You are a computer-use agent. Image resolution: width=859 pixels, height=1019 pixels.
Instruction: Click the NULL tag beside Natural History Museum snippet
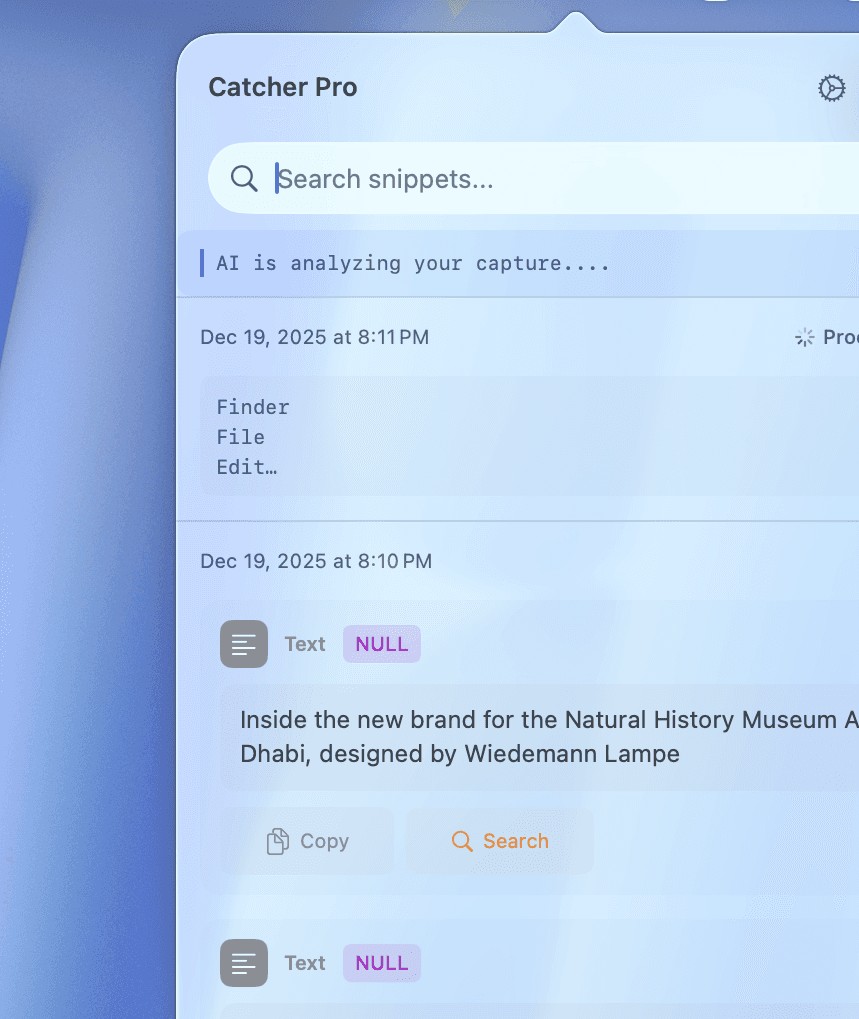[x=381, y=644]
